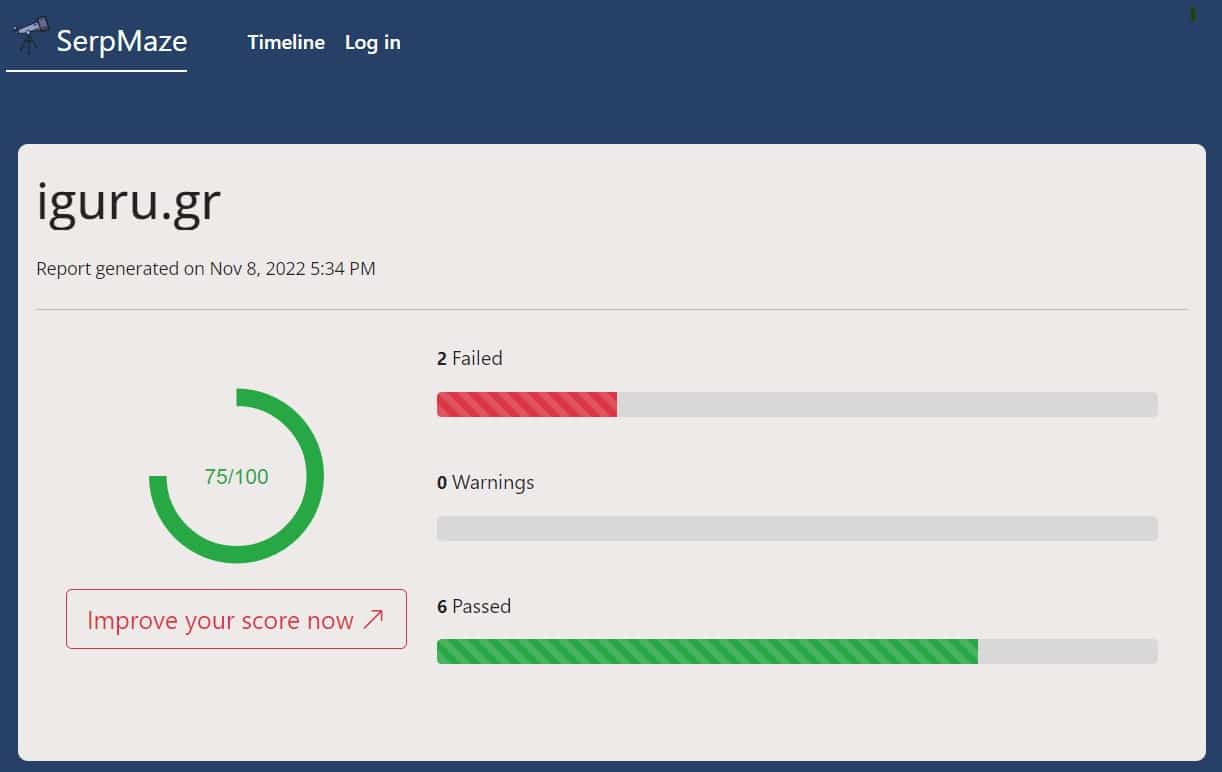Image resolution: width=1222 pixels, height=772 pixels.
Task: Open the Timeline page
Action: coord(286,42)
